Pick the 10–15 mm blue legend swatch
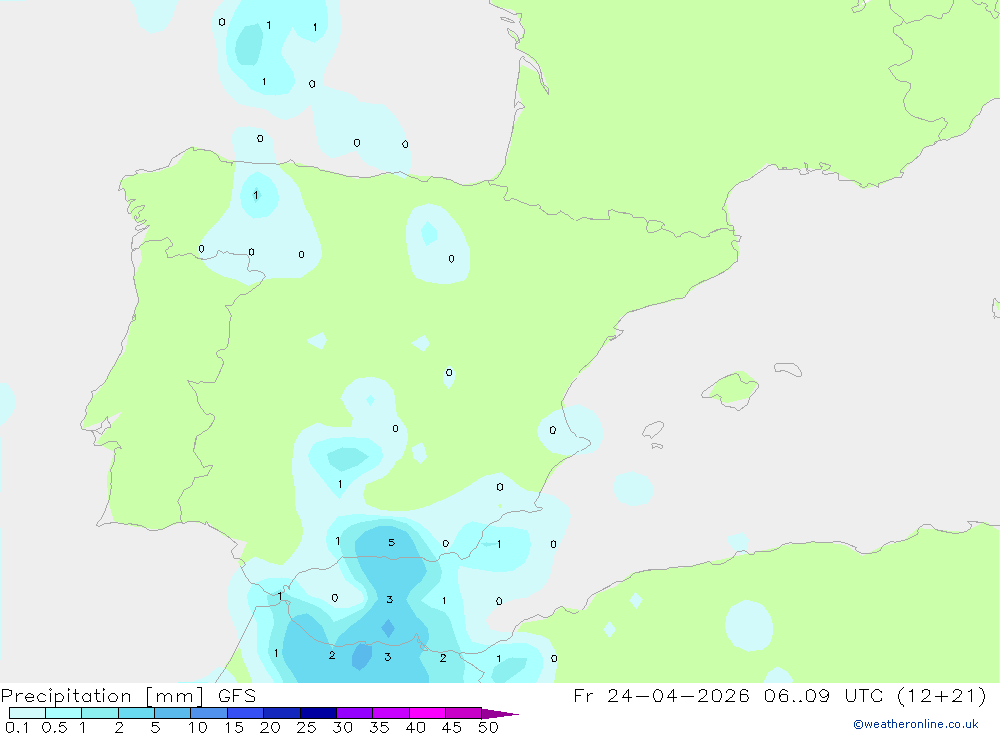The image size is (1000, 733). pyautogui.click(x=209, y=713)
